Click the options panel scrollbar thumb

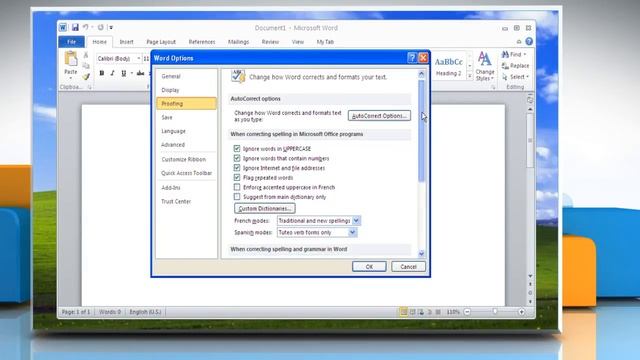coord(421,131)
